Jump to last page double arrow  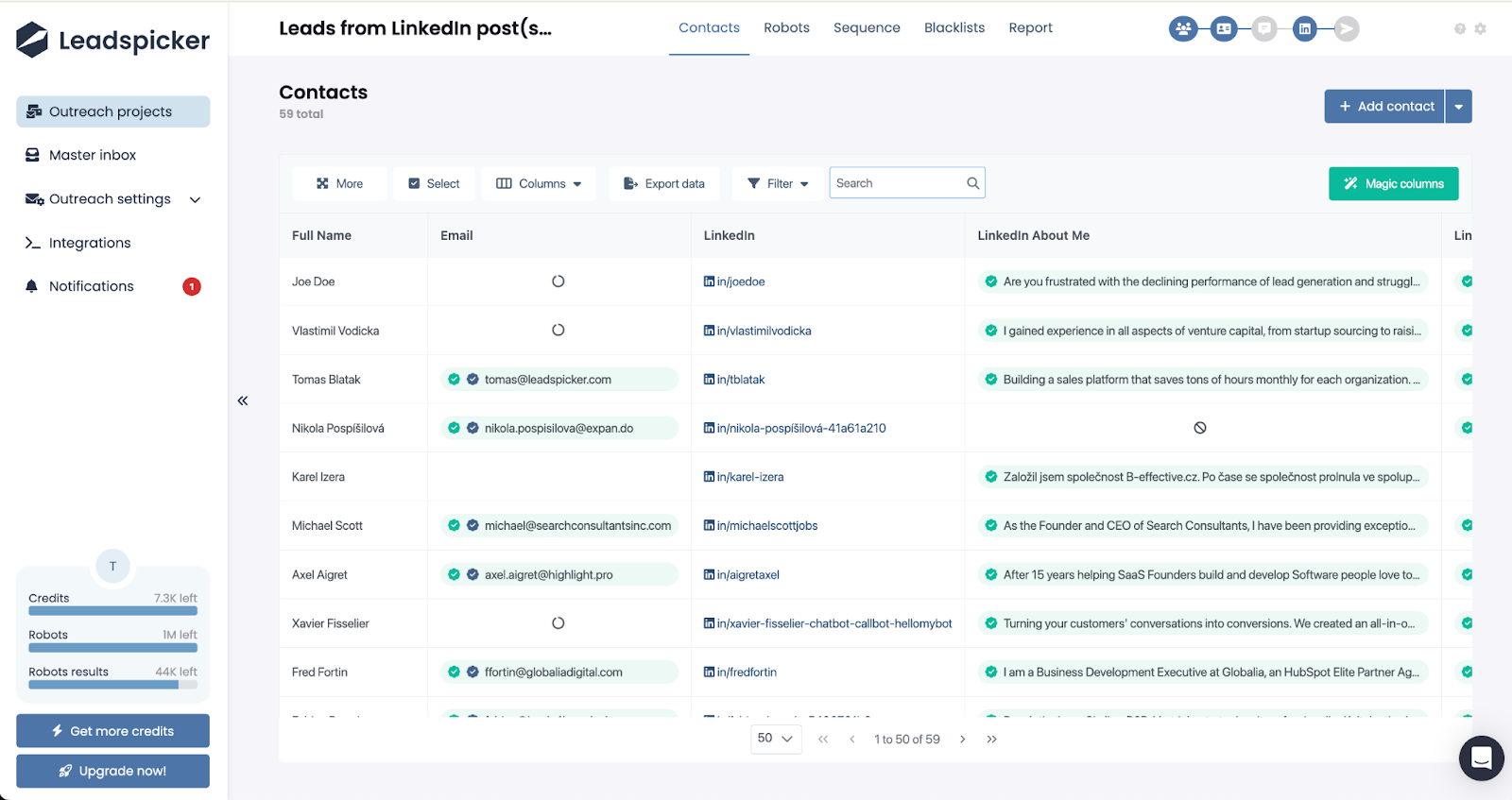[991, 740]
